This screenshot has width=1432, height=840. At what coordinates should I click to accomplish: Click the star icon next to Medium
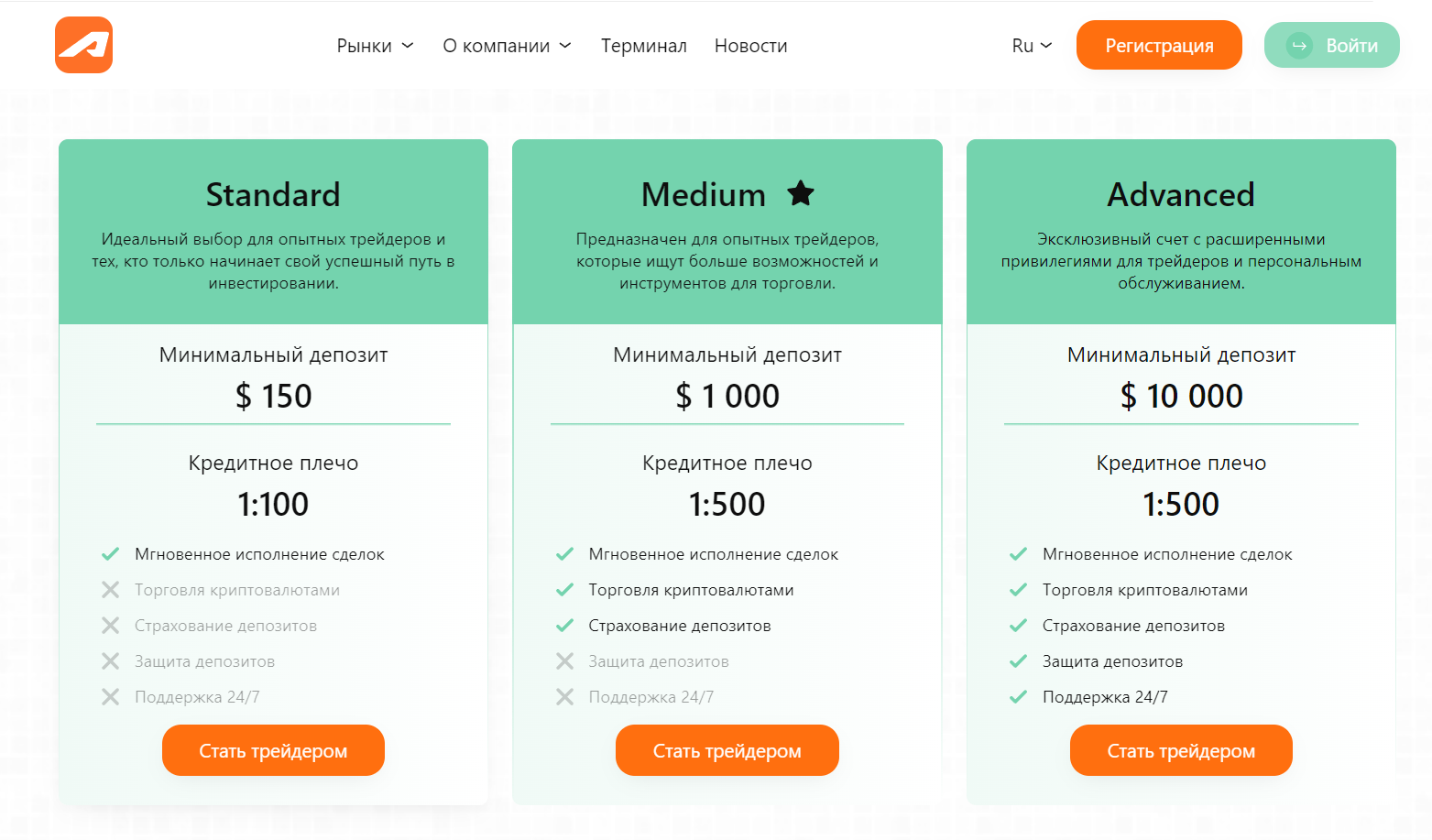(x=801, y=193)
